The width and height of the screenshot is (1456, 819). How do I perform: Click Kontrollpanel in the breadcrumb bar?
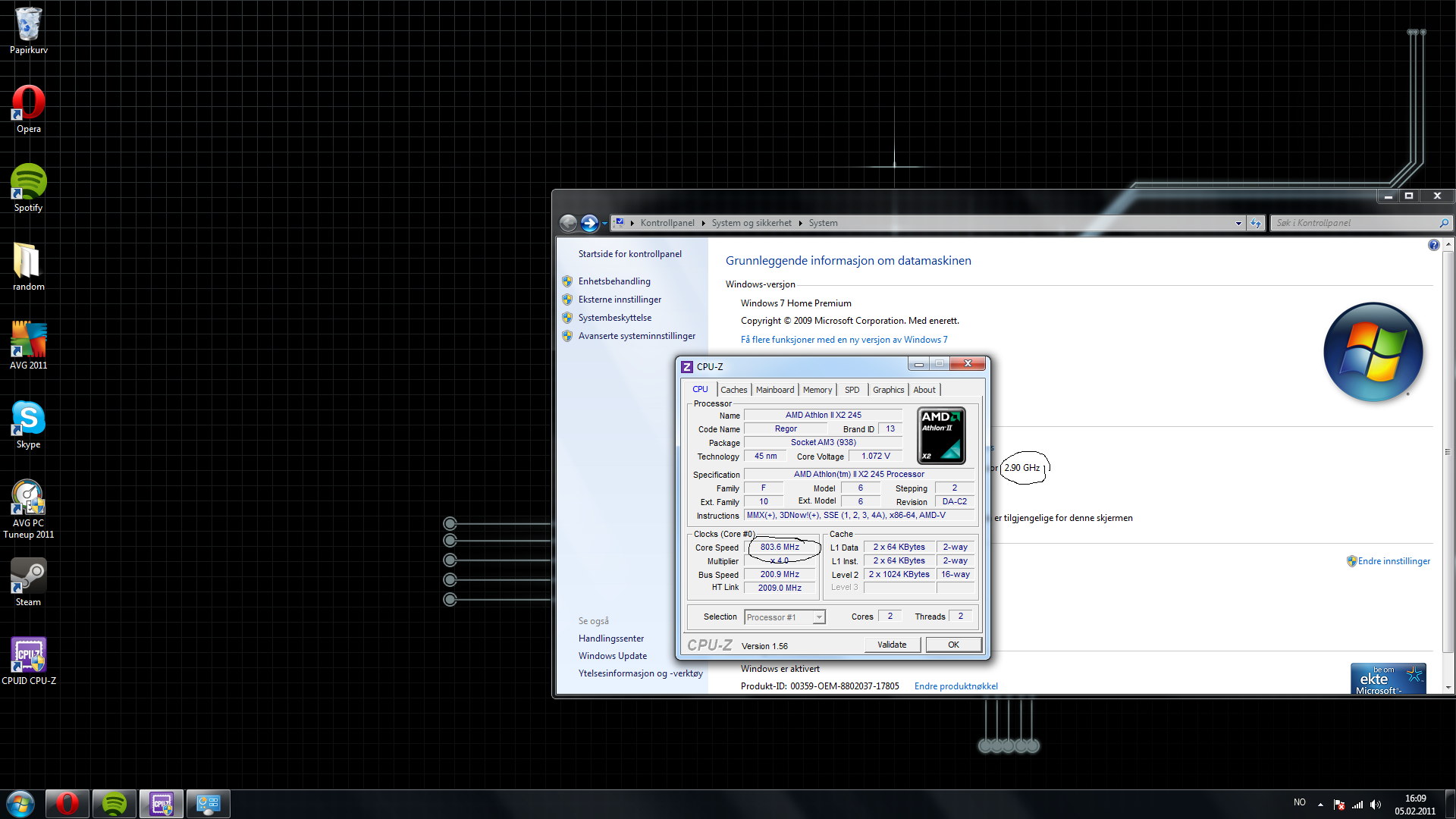pyautogui.click(x=667, y=223)
